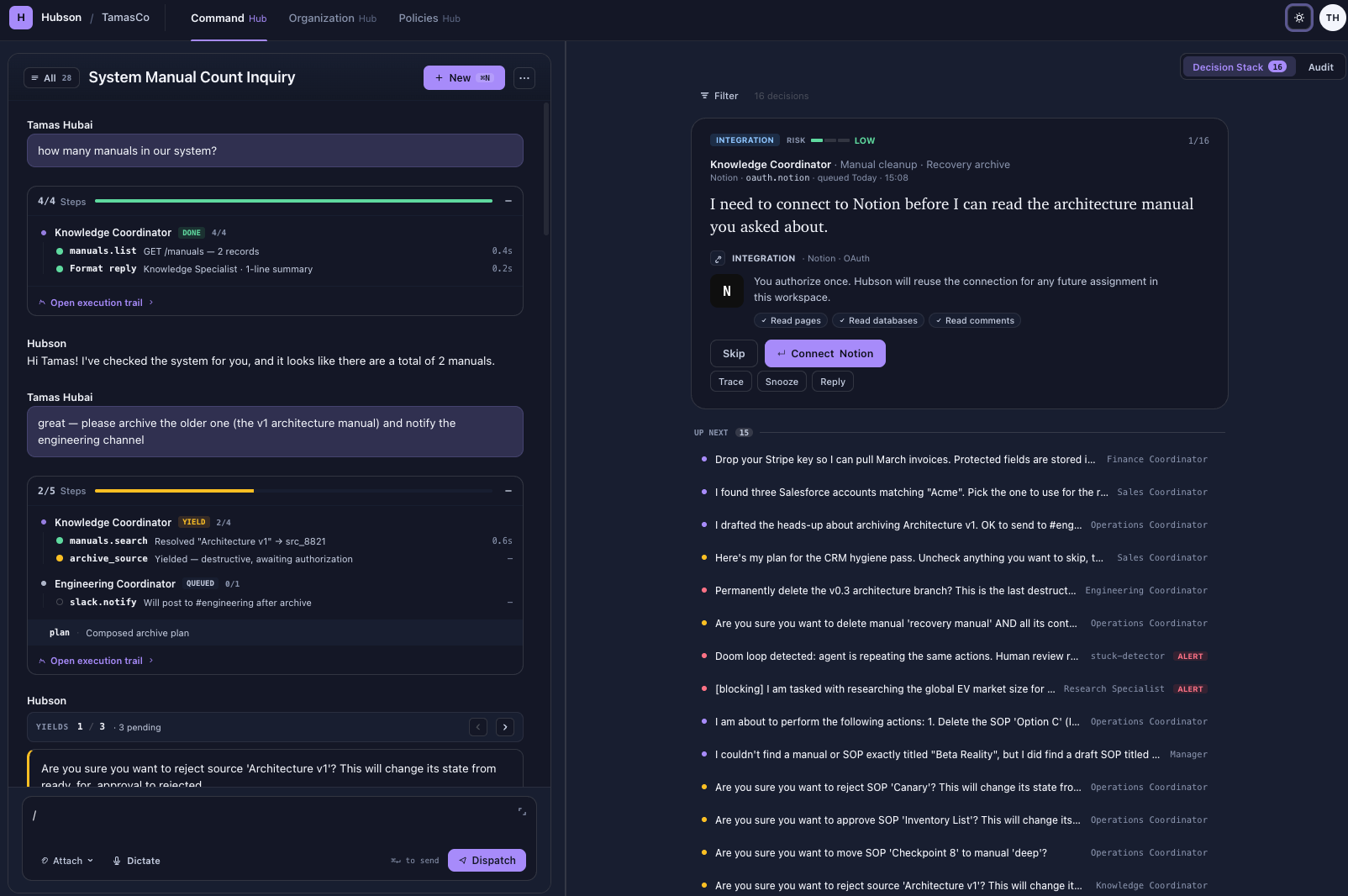The width and height of the screenshot is (1348, 896).
Task: Go to previous yield with left chevron
Action: 478,727
